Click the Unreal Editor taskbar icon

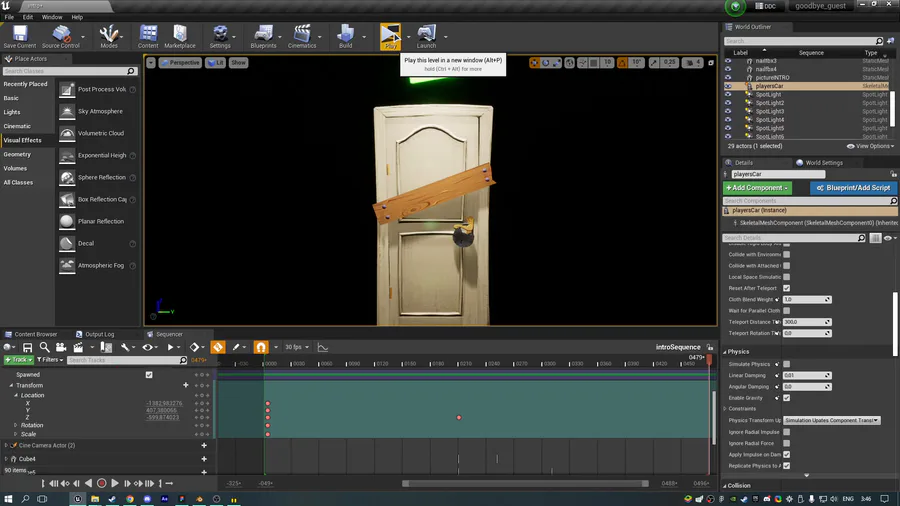tap(77, 497)
